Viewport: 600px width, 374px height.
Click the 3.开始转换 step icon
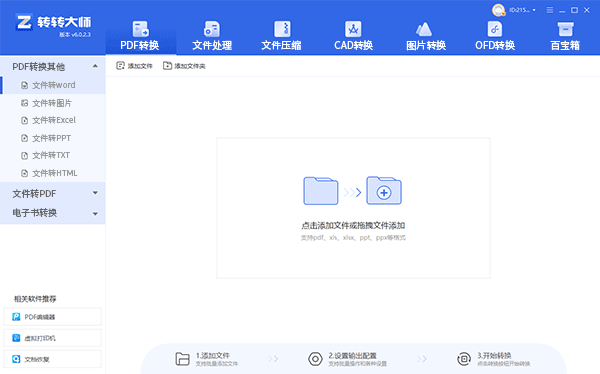pyautogui.click(x=464, y=359)
